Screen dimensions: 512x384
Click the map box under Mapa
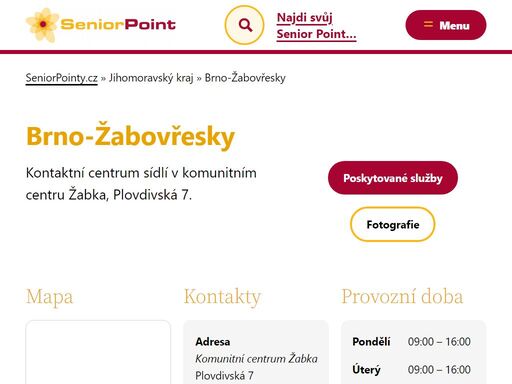[98, 352]
